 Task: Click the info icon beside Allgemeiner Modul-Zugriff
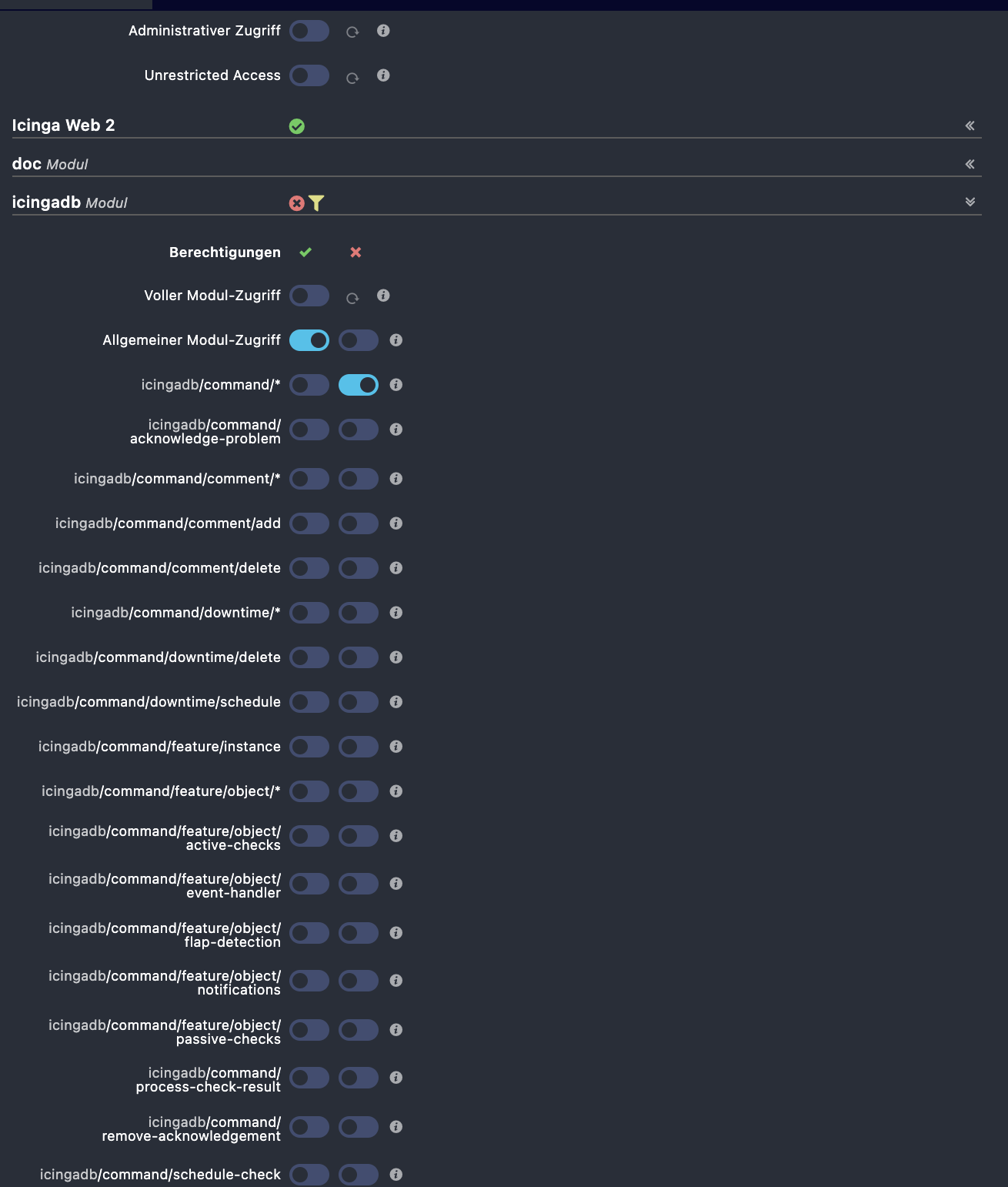(396, 340)
